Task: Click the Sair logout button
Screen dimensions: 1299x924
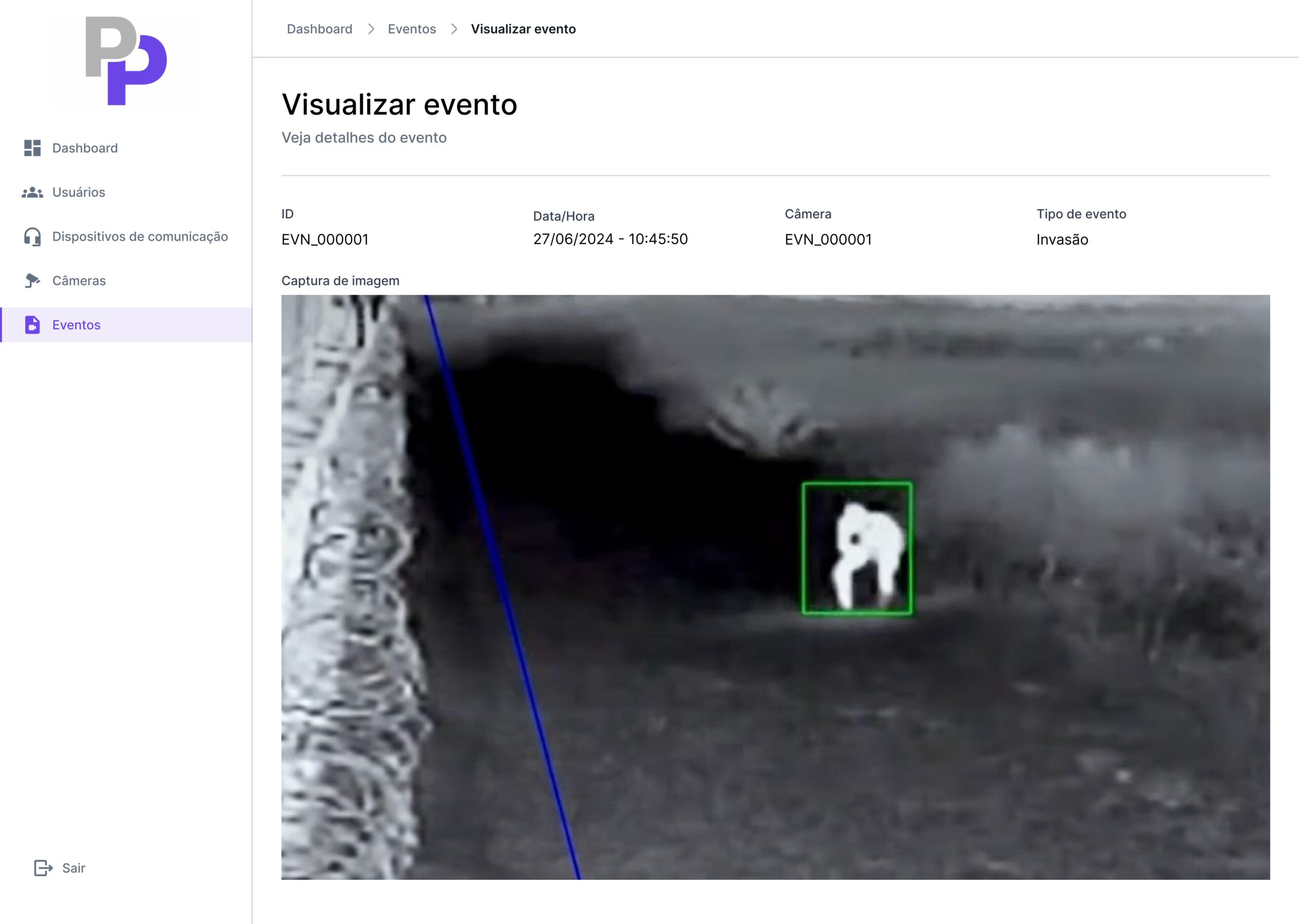Action: (x=74, y=868)
